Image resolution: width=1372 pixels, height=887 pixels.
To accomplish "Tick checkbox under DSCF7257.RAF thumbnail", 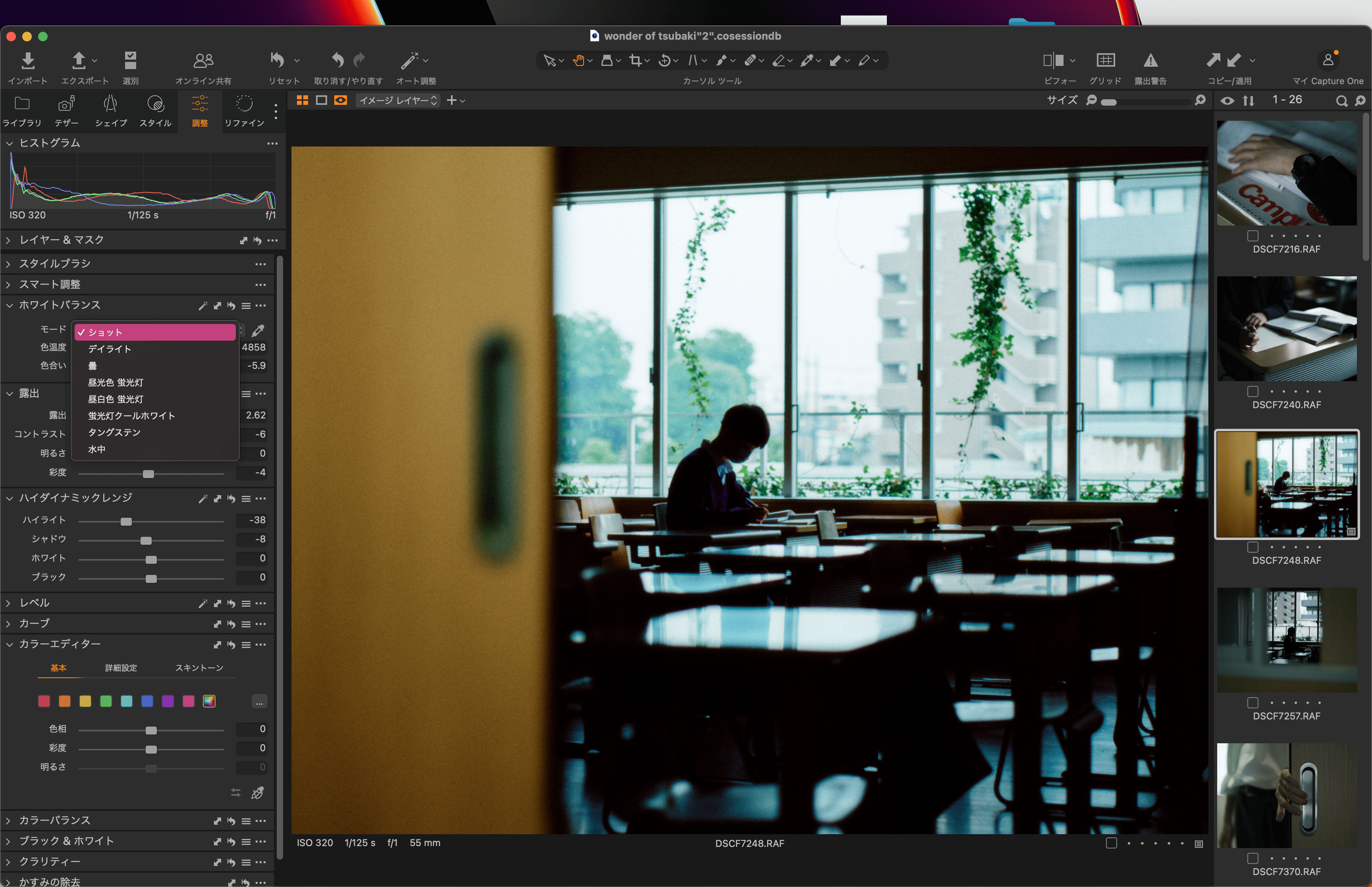I will pyautogui.click(x=1252, y=702).
